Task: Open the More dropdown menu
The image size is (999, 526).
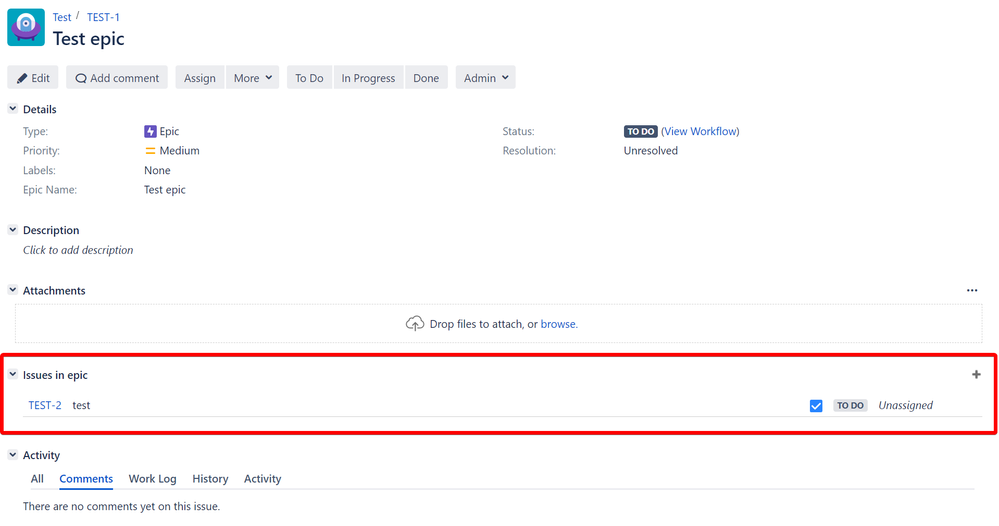Action: tap(252, 78)
